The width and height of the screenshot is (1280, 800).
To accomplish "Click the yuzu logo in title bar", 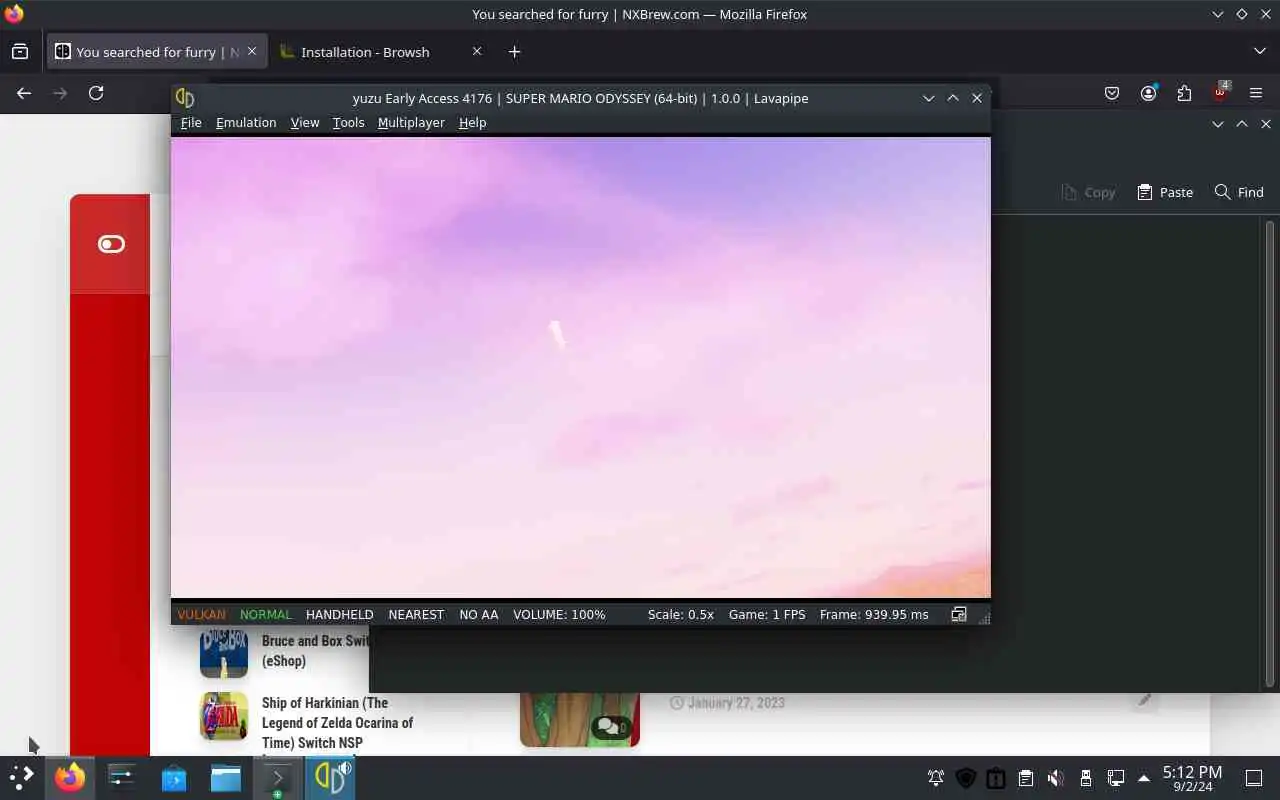I will pyautogui.click(x=185, y=98).
